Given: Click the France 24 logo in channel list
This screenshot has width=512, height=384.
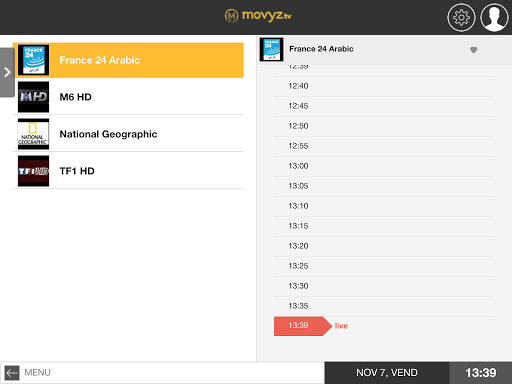Looking at the screenshot, I should [x=33, y=60].
